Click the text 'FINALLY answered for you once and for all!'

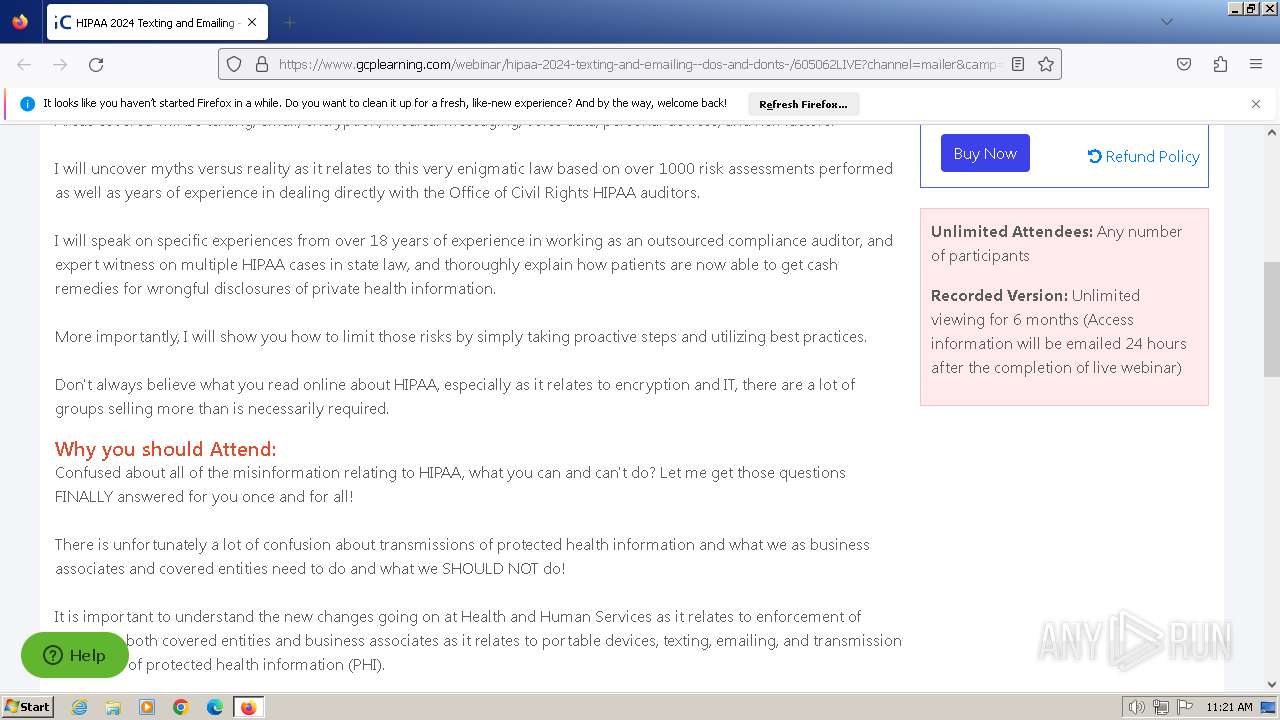(x=204, y=496)
